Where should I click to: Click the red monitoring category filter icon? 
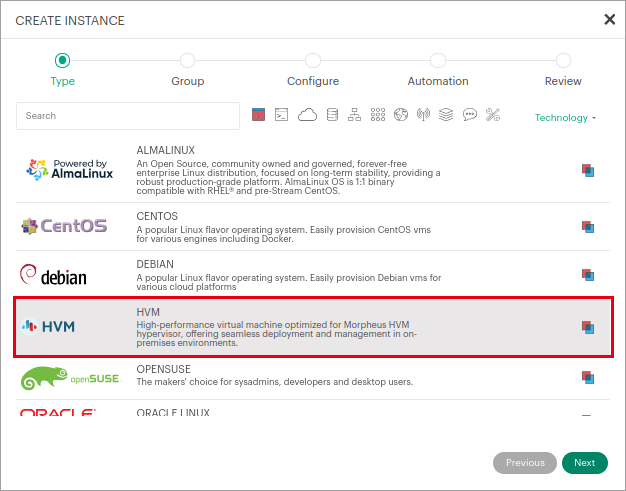pos(258,115)
